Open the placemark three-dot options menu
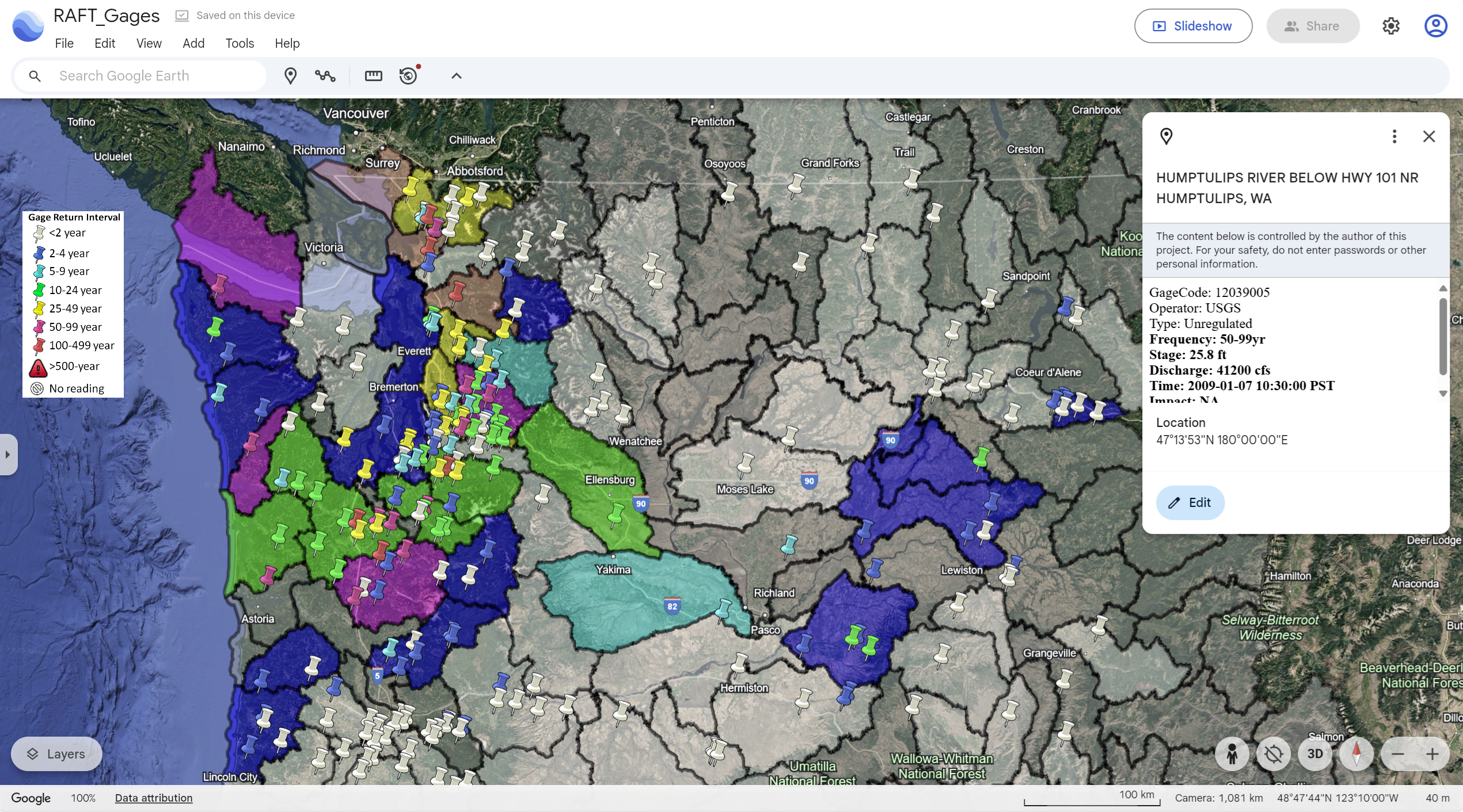Image resolution: width=1463 pixels, height=812 pixels. tap(1394, 136)
